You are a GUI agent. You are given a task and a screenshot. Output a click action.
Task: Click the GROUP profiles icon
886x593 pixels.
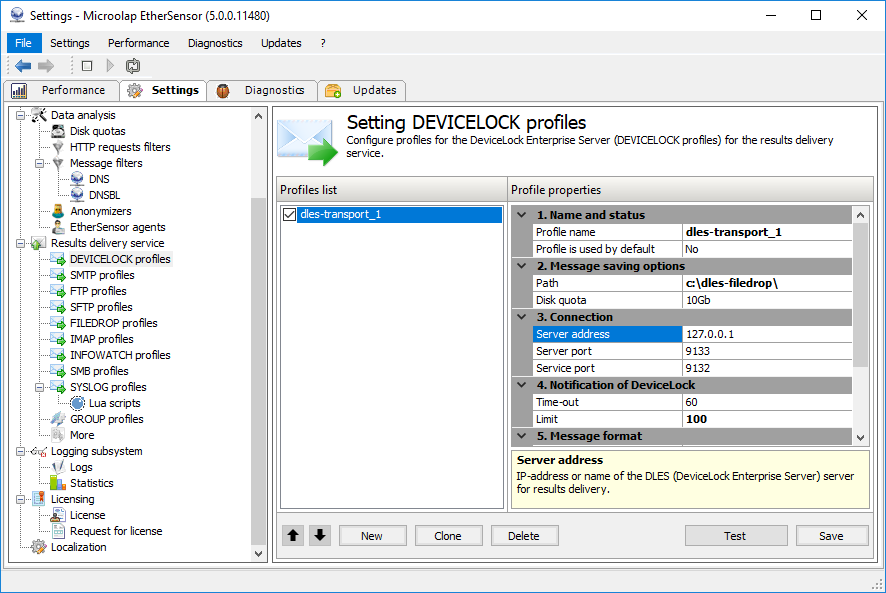point(58,419)
